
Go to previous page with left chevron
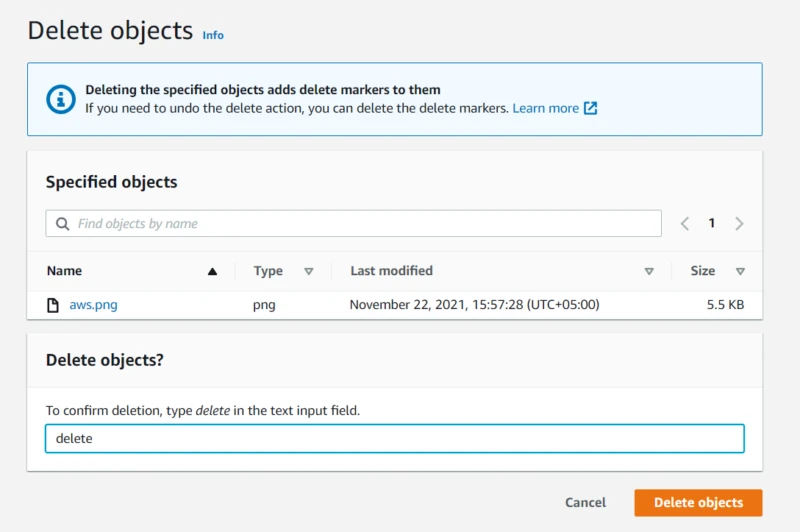point(685,223)
